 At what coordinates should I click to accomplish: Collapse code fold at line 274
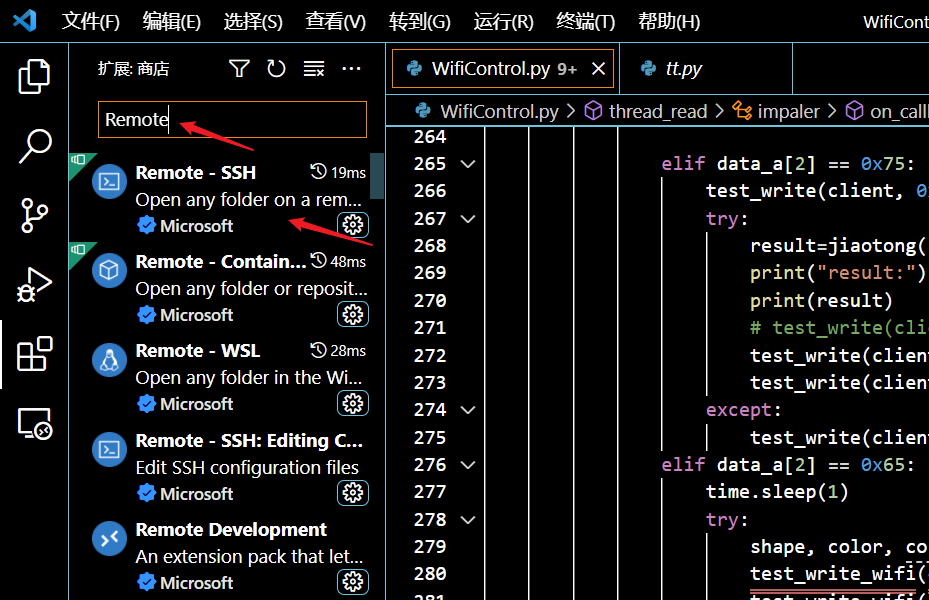click(468, 410)
